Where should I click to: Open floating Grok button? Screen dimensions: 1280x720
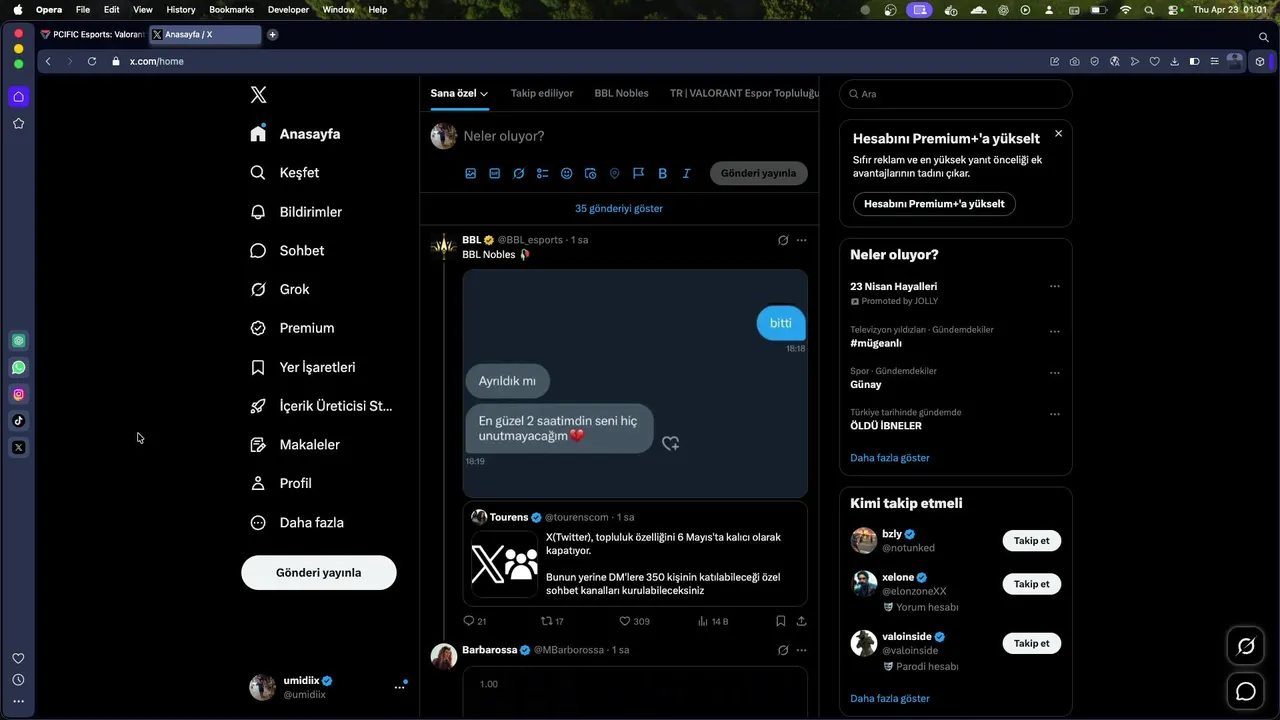pyautogui.click(x=1246, y=646)
